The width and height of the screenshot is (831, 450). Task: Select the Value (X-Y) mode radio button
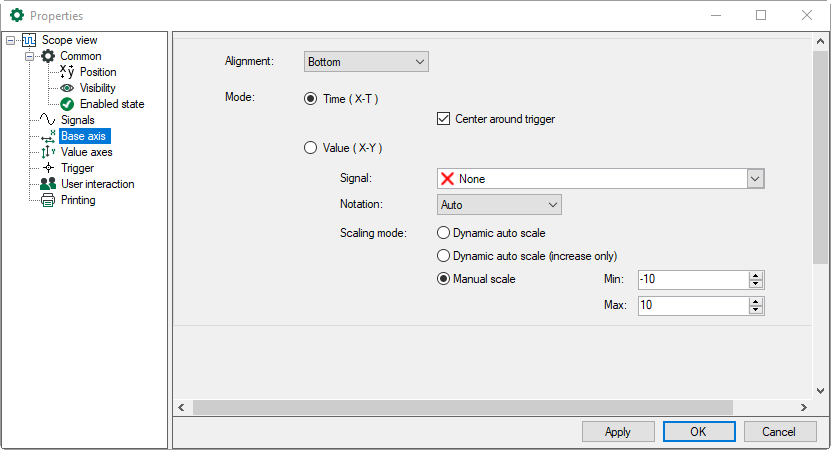tap(310, 148)
